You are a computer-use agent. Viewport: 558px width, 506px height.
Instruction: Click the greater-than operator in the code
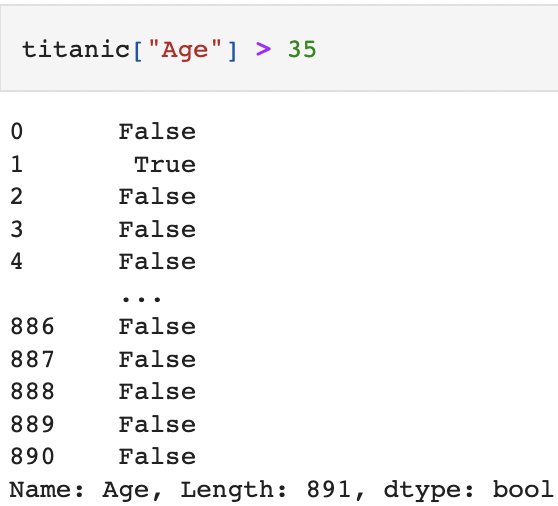coord(263,49)
